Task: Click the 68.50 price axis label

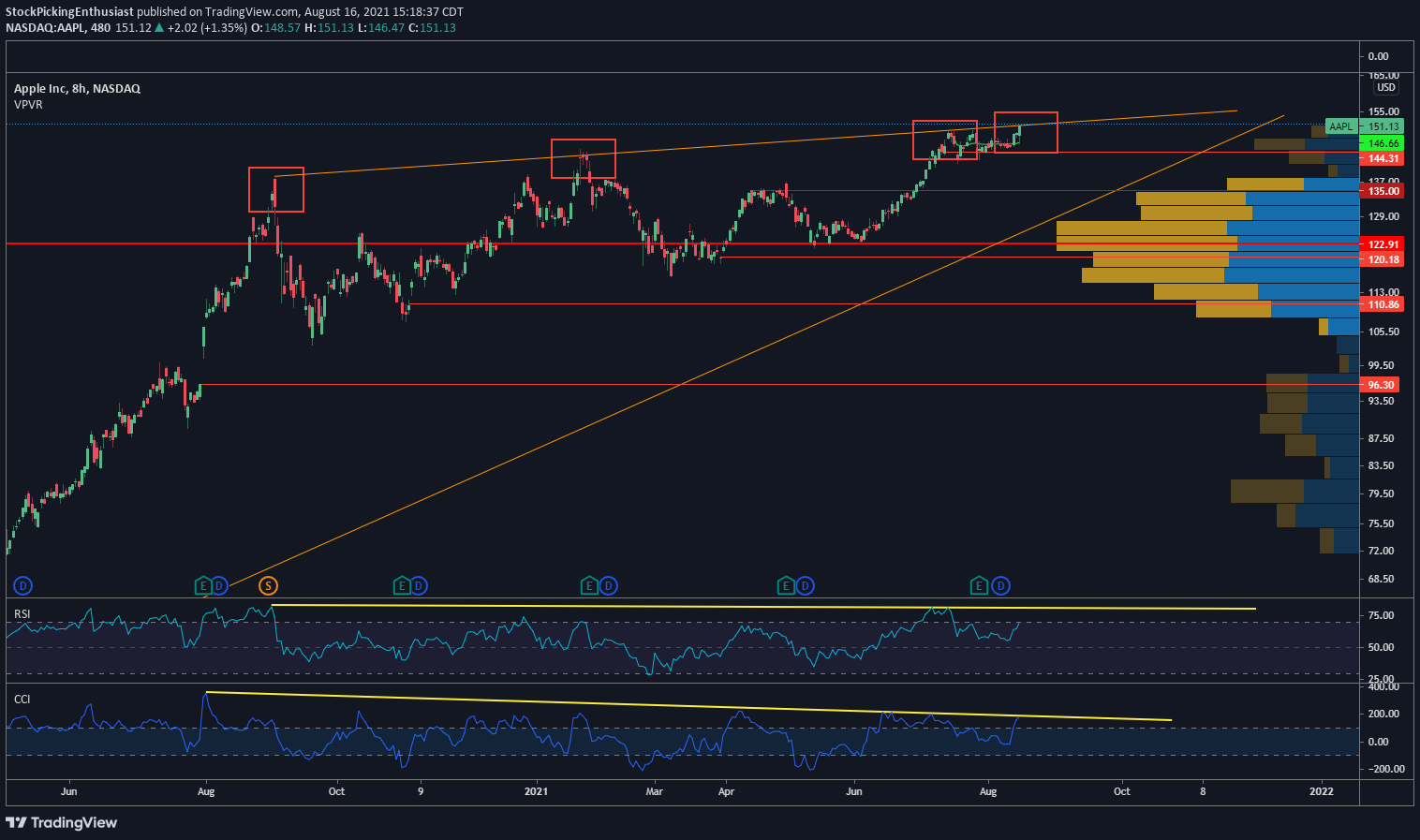Action: [1381, 579]
